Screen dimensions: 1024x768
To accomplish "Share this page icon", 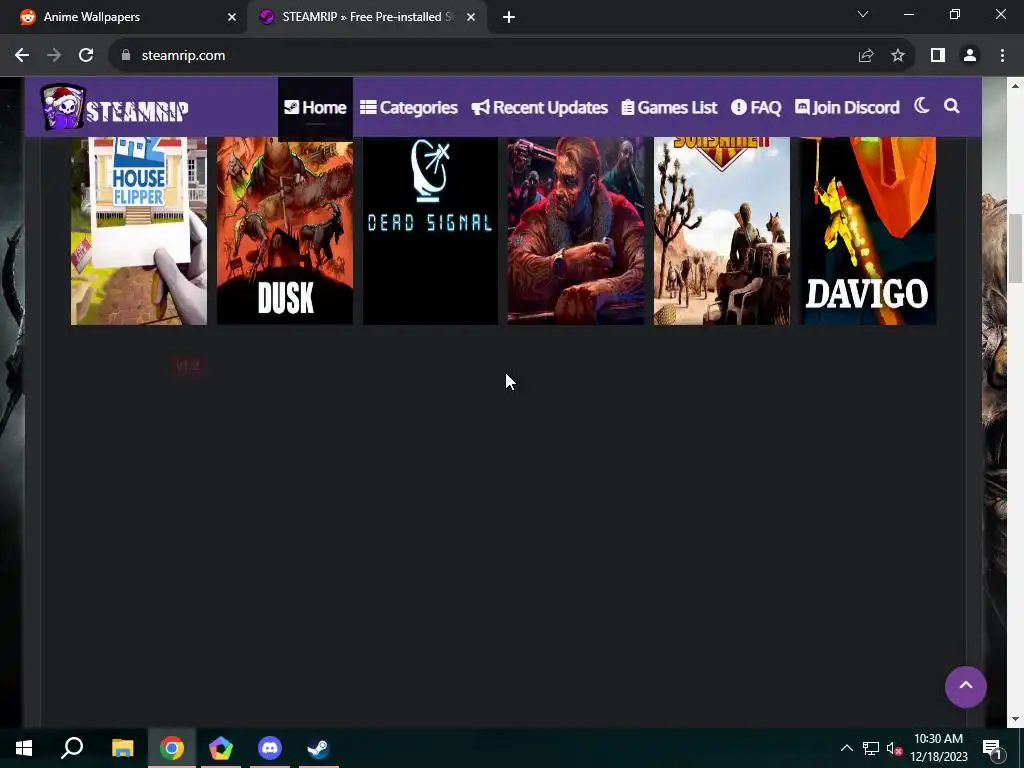I will (x=866, y=56).
